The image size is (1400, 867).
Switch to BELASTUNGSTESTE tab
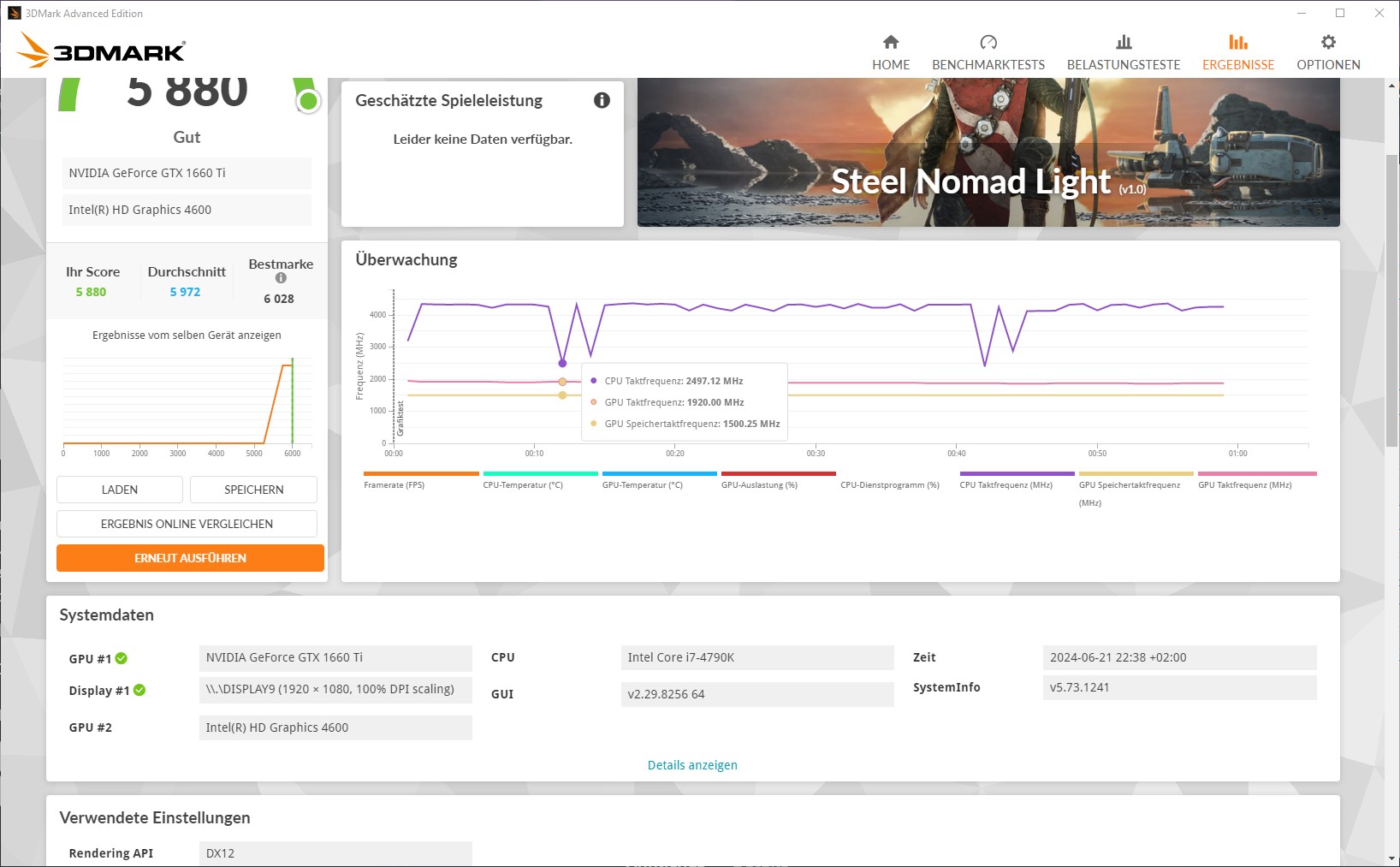[x=1124, y=52]
